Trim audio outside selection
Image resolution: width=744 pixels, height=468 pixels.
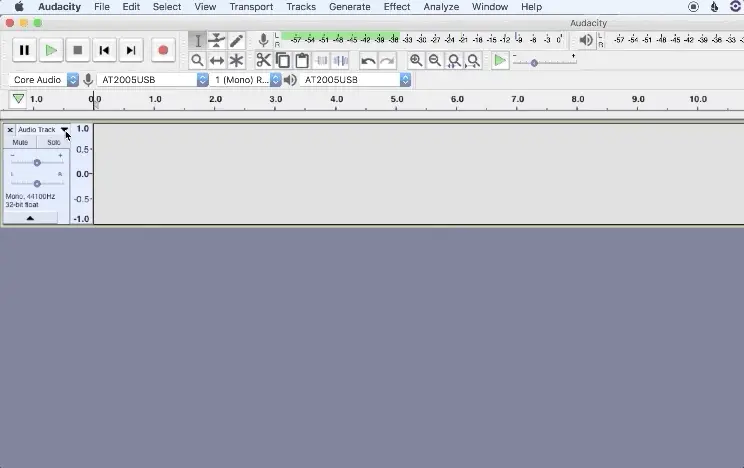pyautogui.click(x=321, y=61)
